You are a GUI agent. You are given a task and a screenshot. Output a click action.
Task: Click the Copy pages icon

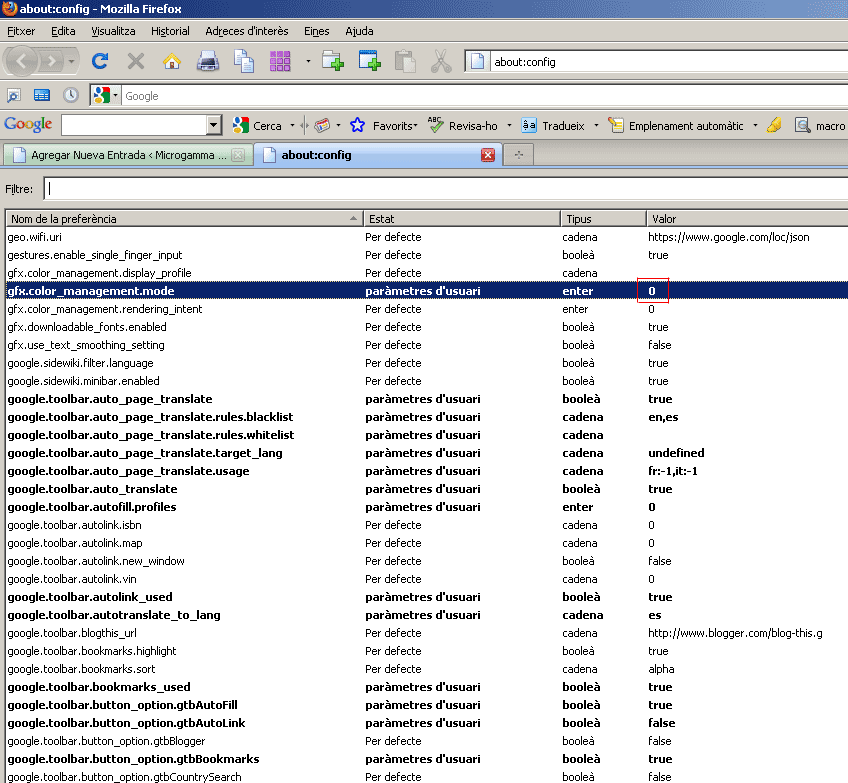tap(244, 61)
